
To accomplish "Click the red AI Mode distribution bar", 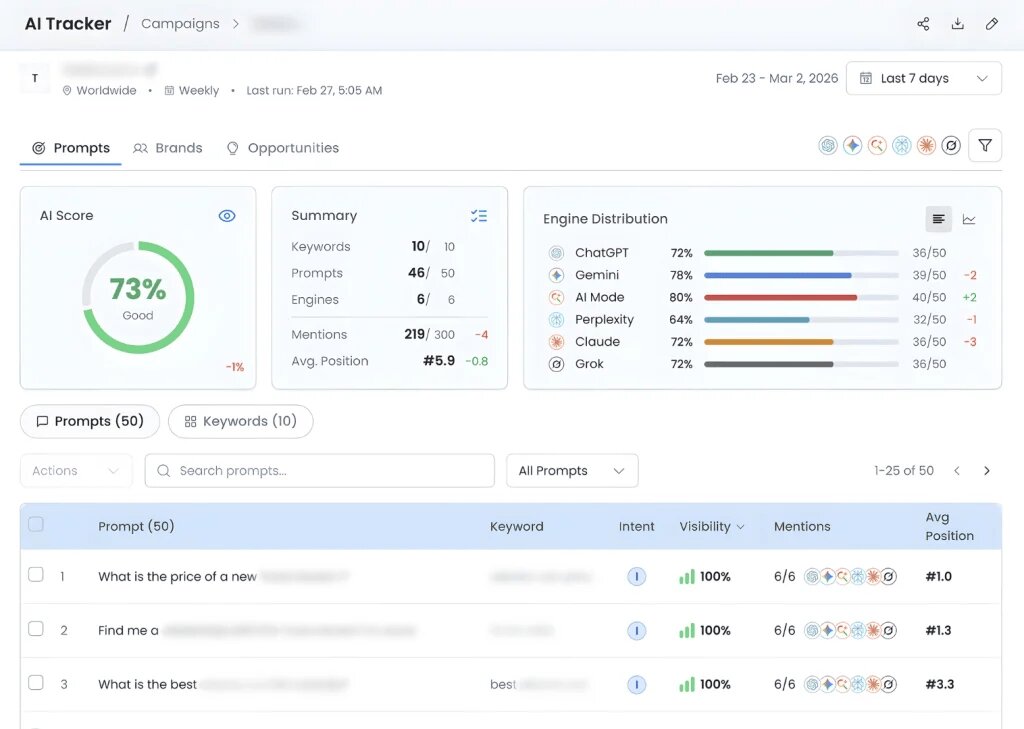I will [x=780, y=297].
